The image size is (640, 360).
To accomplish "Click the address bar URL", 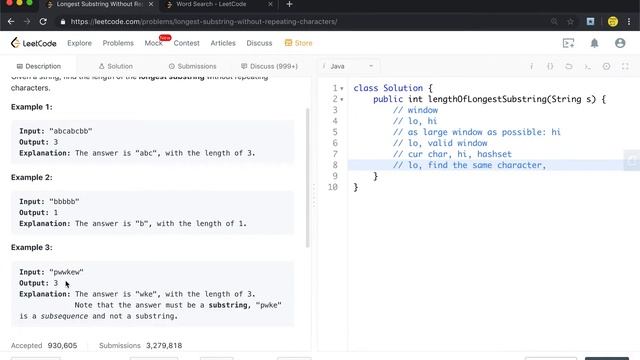I will click(x=204, y=22).
